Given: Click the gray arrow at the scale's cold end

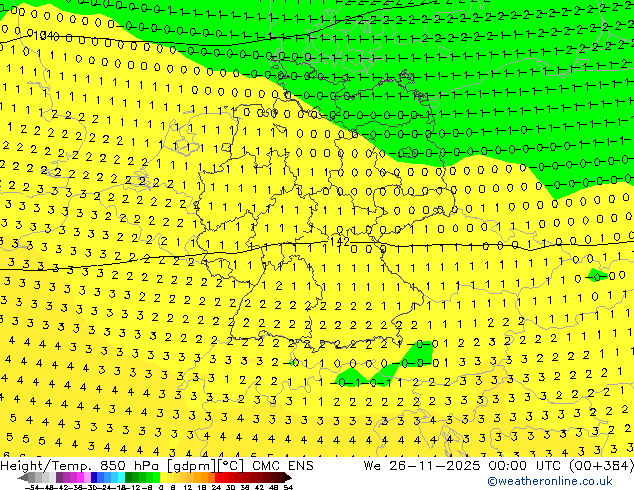Looking at the screenshot, I should pos(22,477).
